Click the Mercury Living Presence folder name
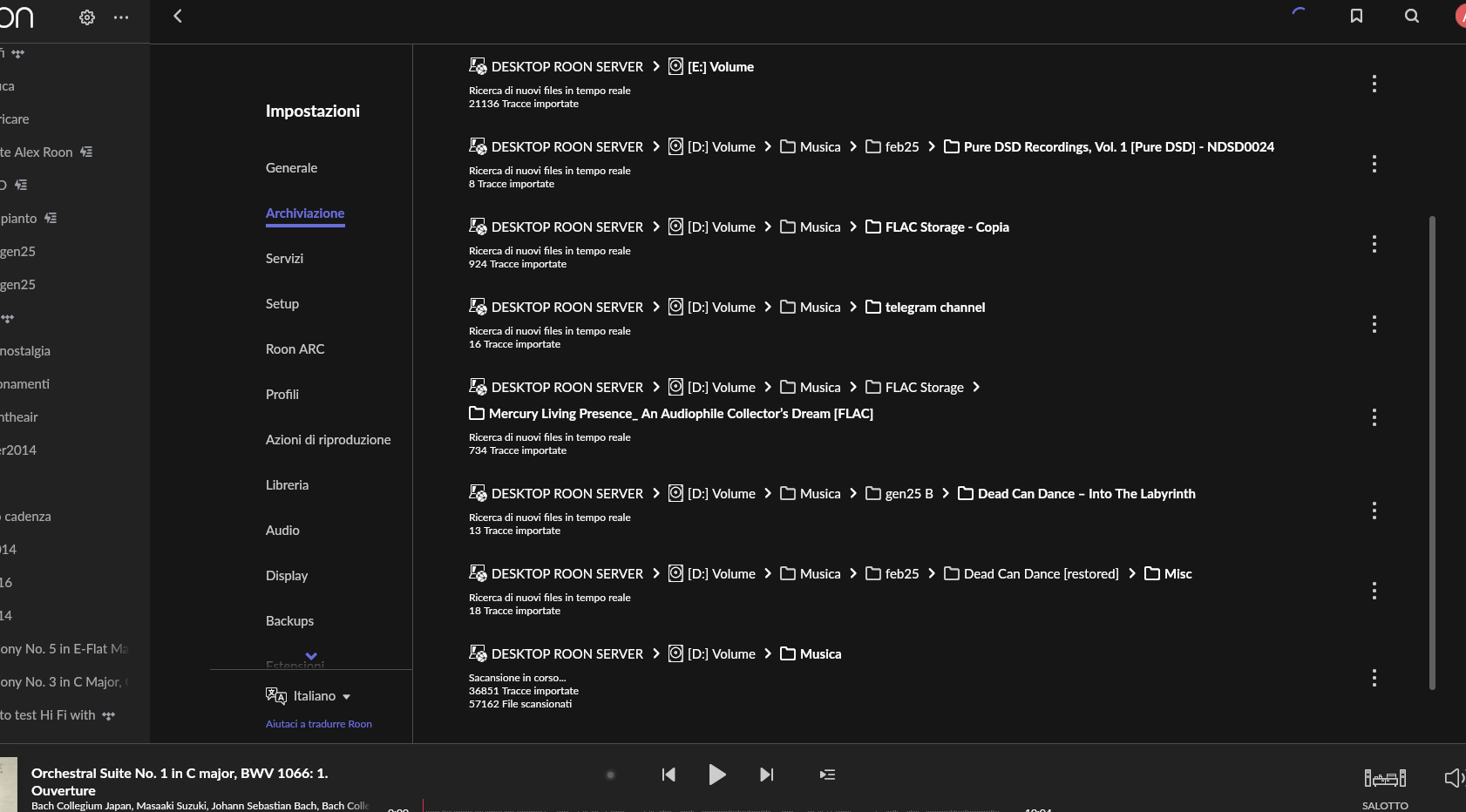Image resolution: width=1466 pixels, height=812 pixels. click(x=681, y=413)
